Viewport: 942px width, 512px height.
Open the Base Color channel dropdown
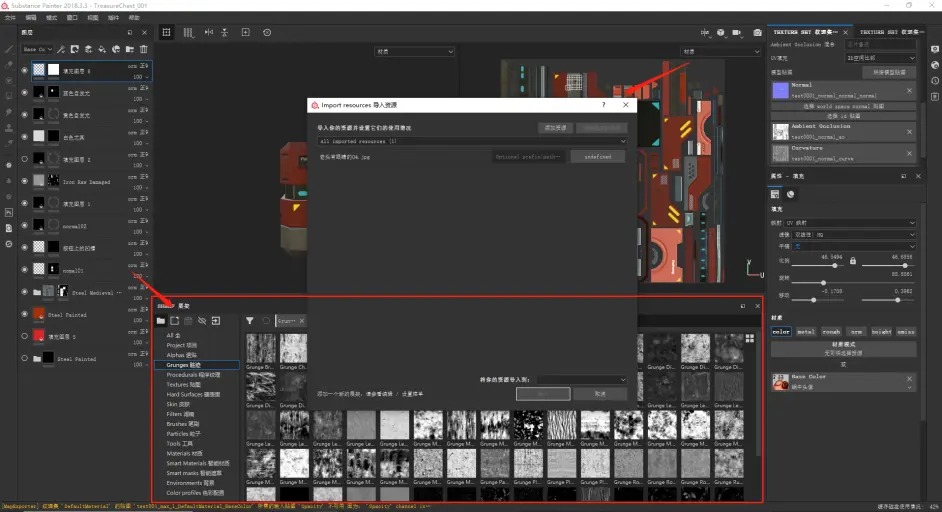coord(37,49)
